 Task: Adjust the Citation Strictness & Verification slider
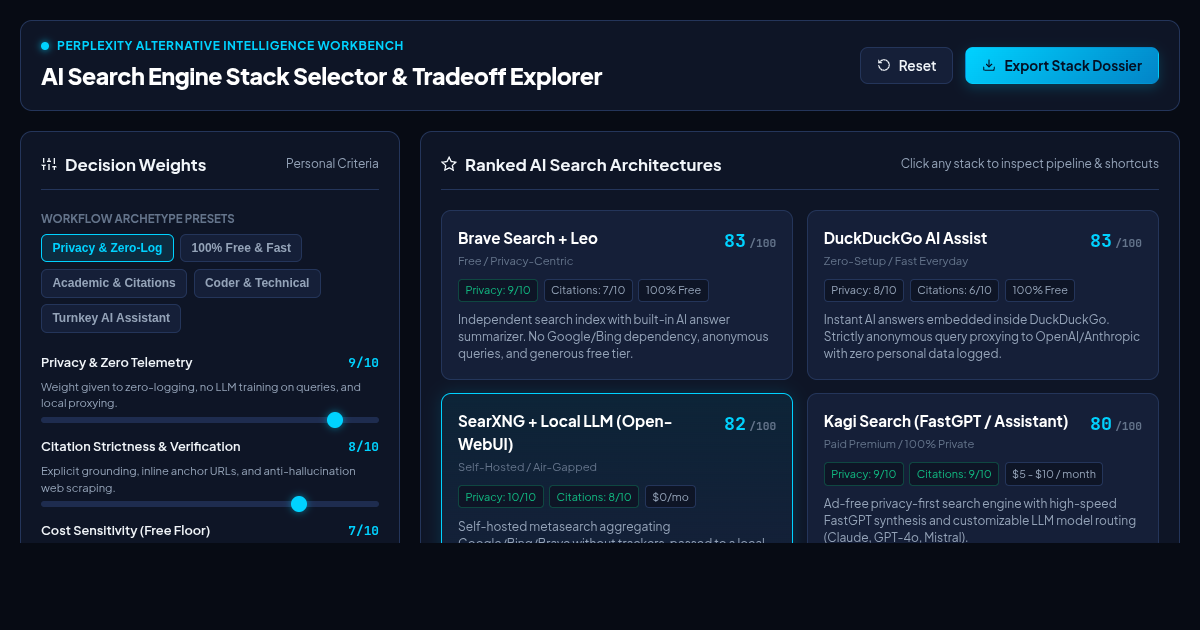point(210,504)
